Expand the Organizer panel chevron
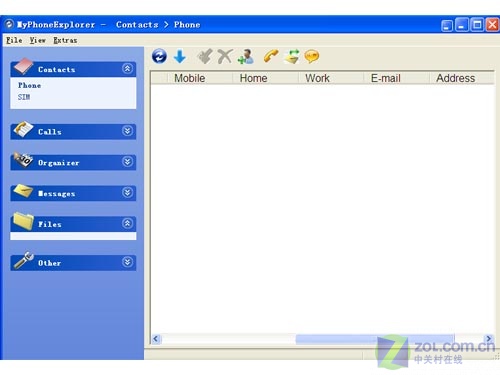 point(127,162)
